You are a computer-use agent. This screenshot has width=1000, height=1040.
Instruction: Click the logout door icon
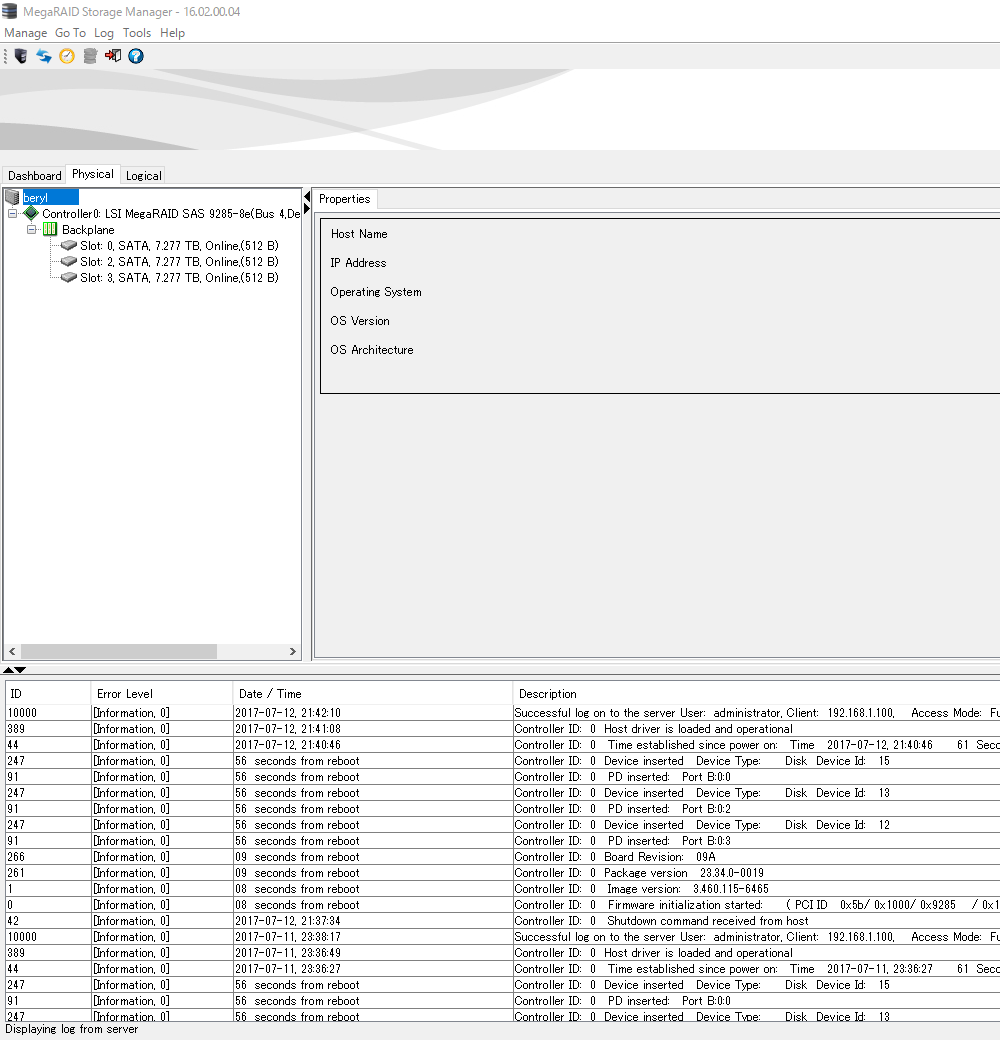113,56
